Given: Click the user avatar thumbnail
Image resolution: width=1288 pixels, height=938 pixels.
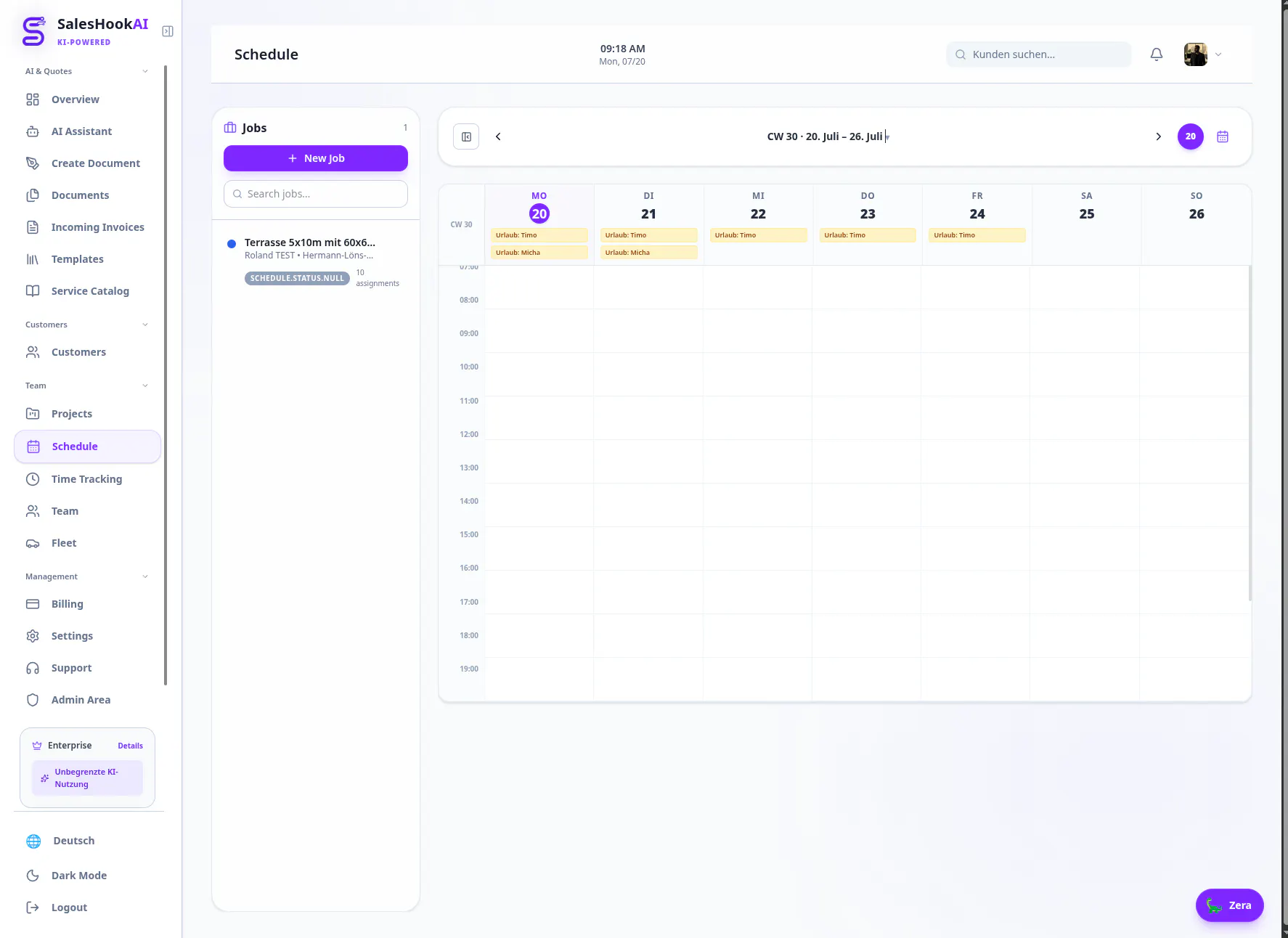Looking at the screenshot, I should [1196, 54].
